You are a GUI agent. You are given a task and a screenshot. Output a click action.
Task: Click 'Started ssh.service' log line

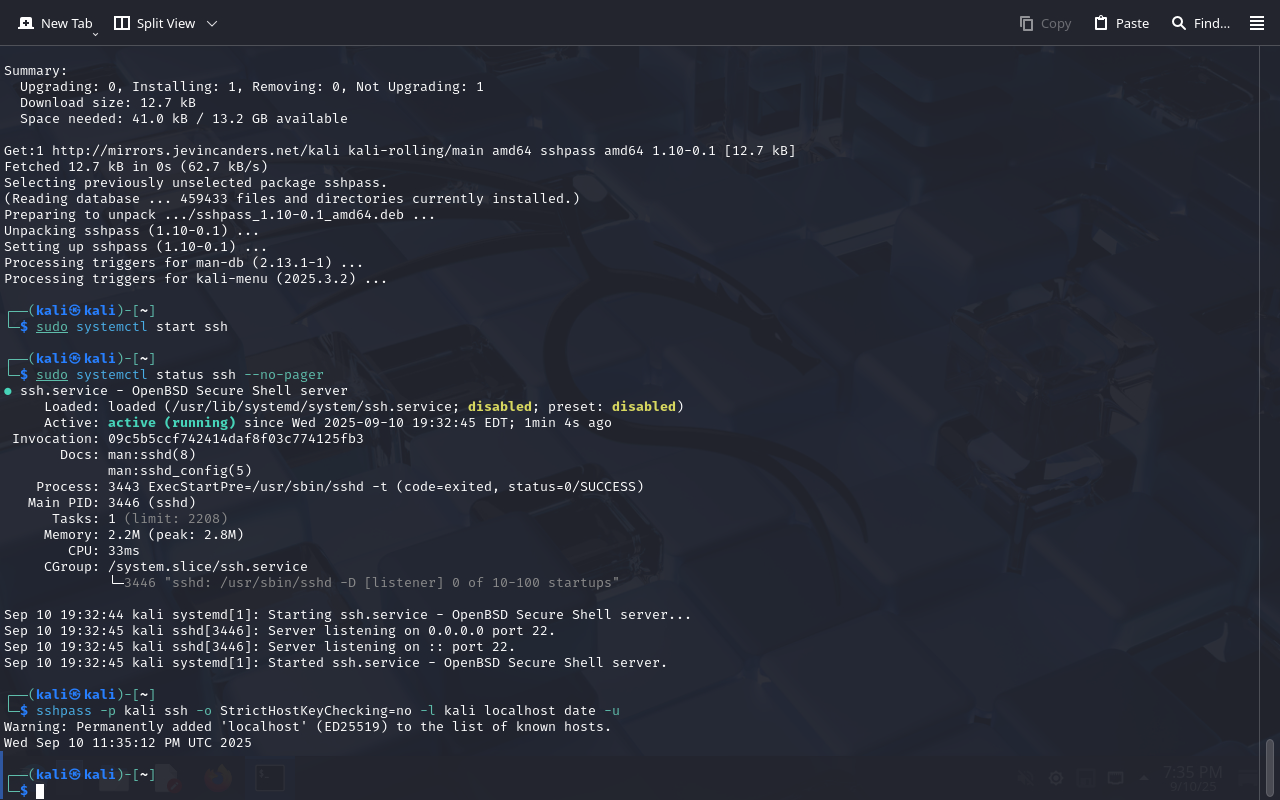(336, 663)
